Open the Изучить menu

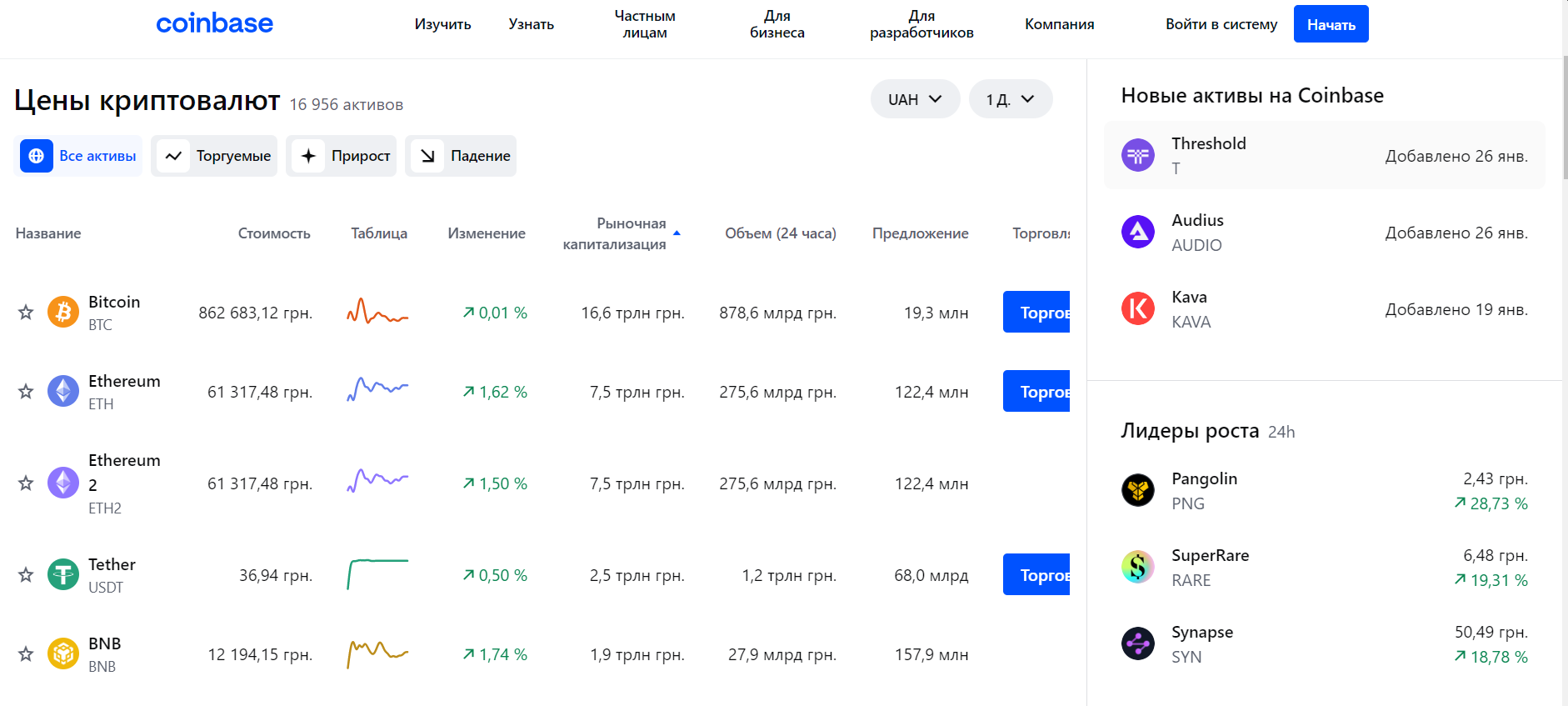tap(443, 24)
